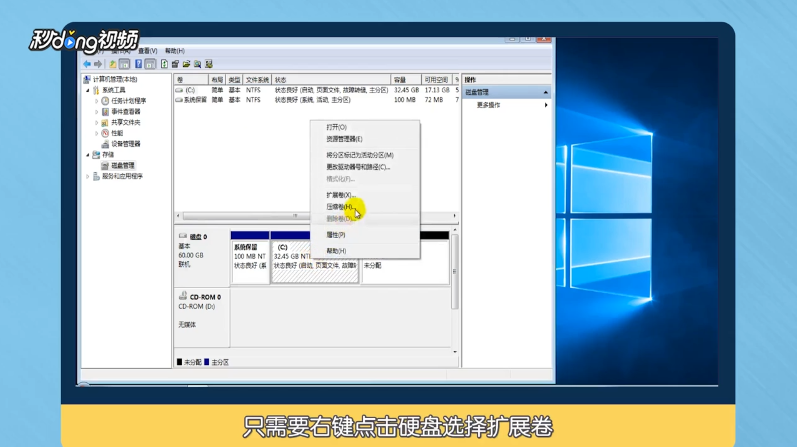The width and height of the screenshot is (797, 447).
Task: Click the Forward arrow toolbar icon
Action: coord(98,64)
